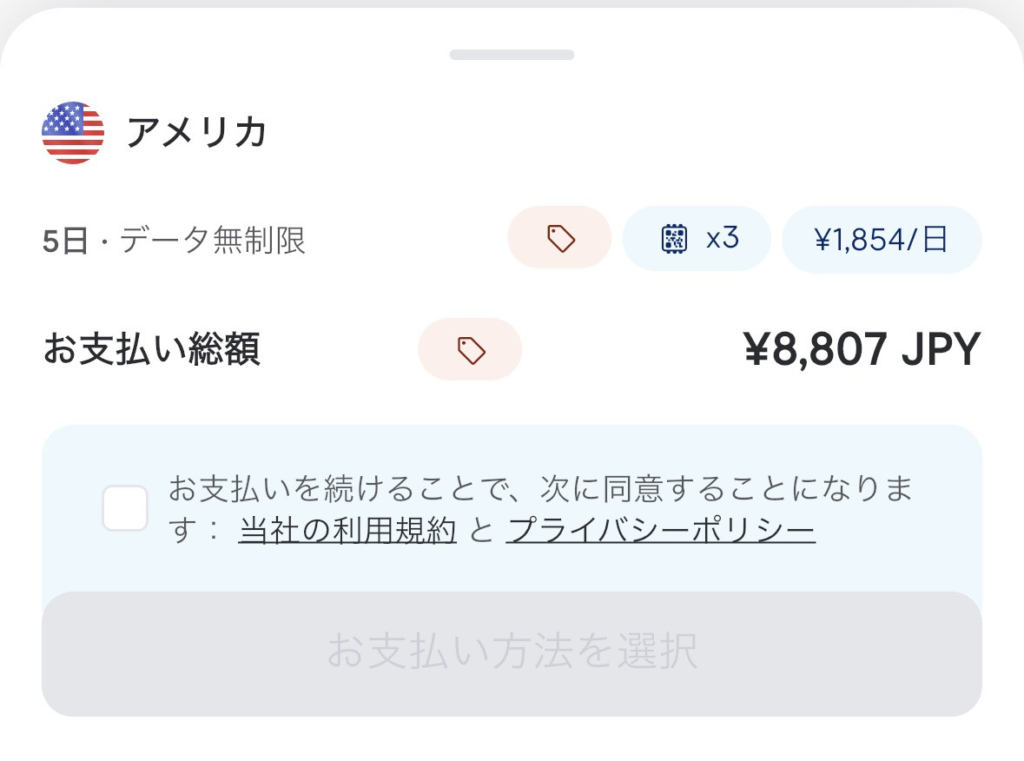
Task: Check the terms agreement checkbox
Action: tap(125, 508)
